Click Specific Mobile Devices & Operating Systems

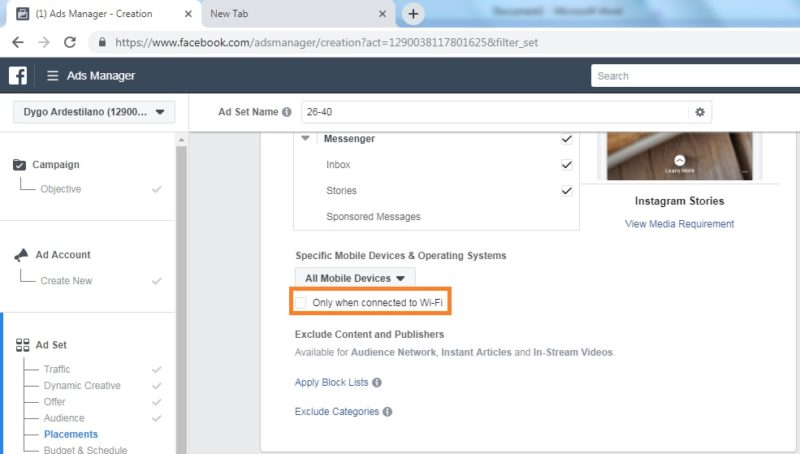pos(401,255)
